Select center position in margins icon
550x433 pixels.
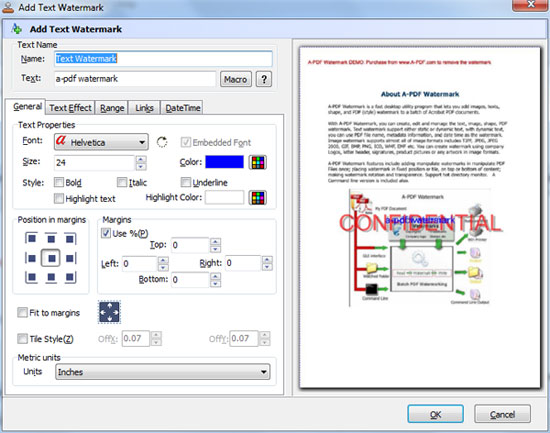point(51,258)
